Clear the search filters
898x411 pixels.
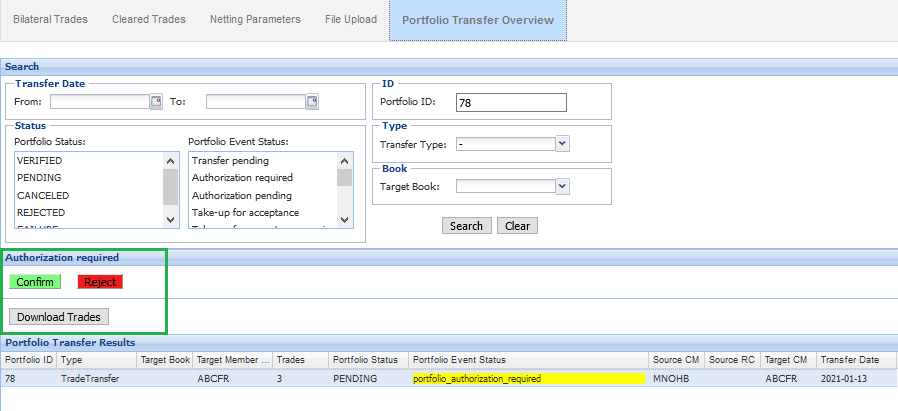(517, 226)
